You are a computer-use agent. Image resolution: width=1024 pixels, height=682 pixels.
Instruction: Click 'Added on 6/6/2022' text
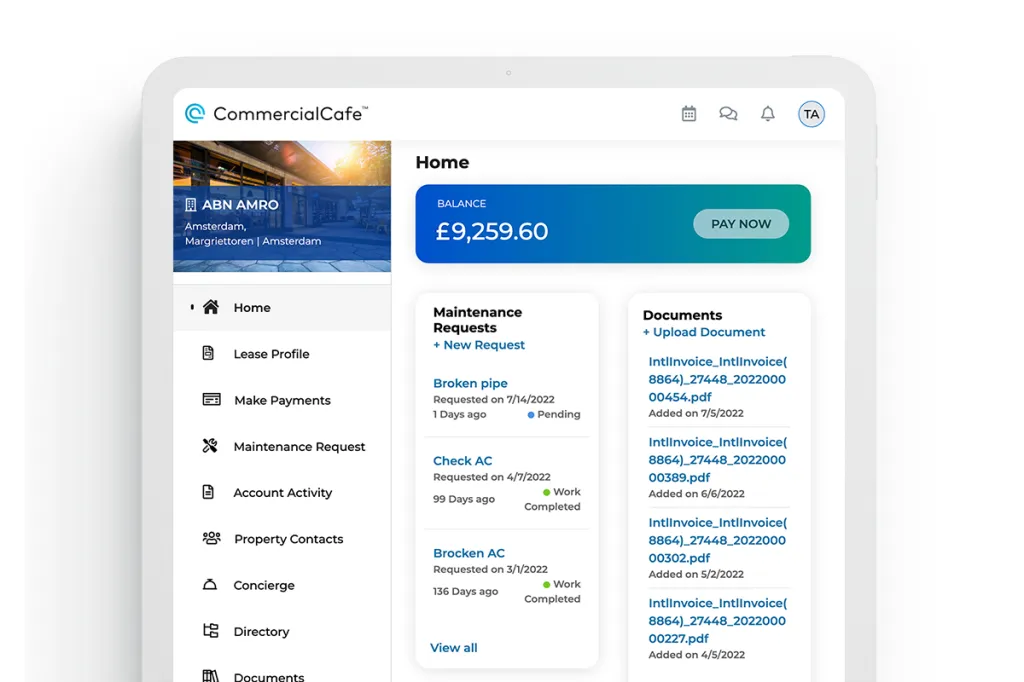[x=696, y=493]
